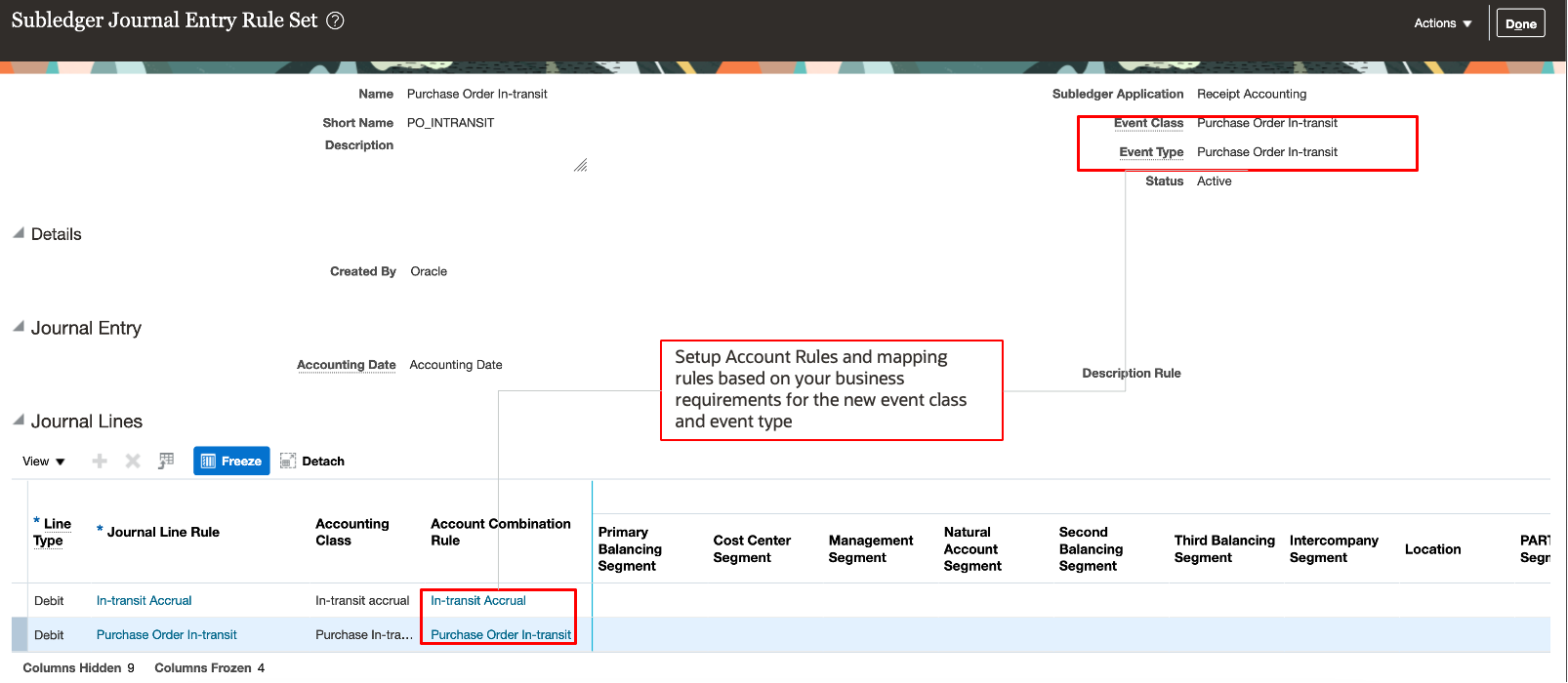Click the Description field resize handle
1568x683 pixels.
[581, 166]
